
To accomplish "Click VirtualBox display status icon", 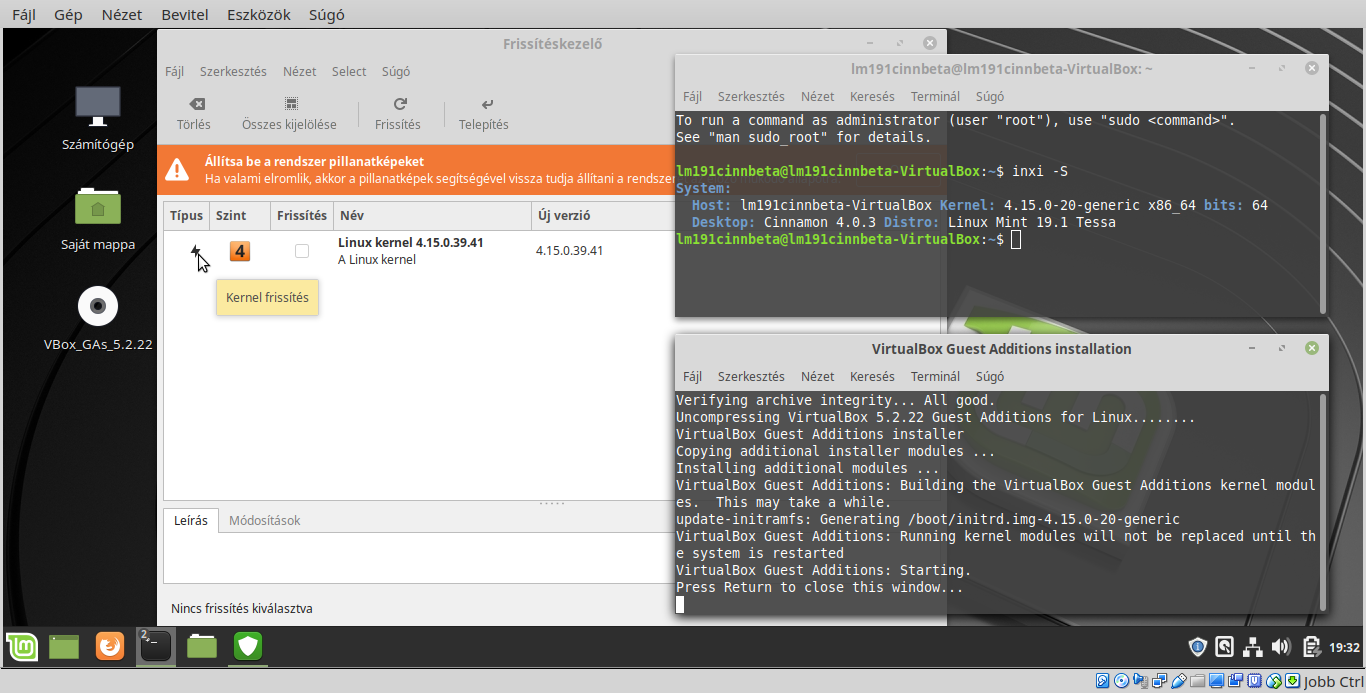I will click(x=1216, y=681).
